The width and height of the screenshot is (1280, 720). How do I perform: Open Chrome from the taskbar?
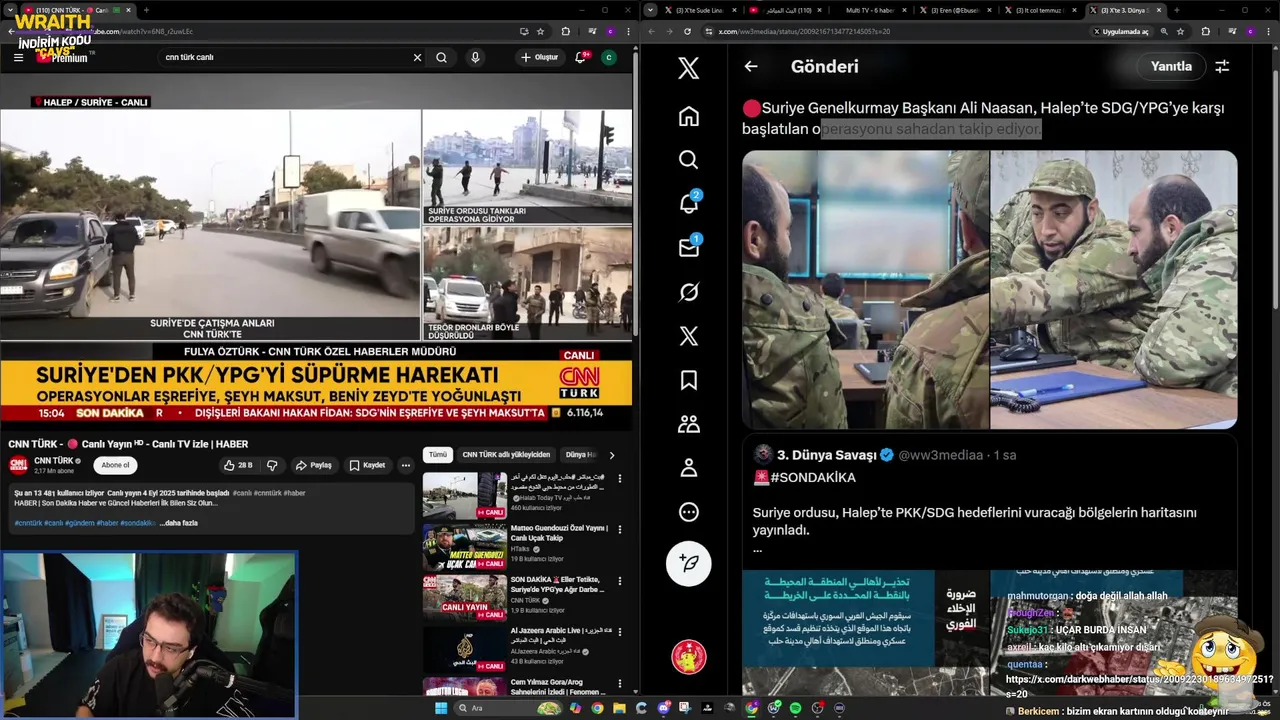point(597,708)
